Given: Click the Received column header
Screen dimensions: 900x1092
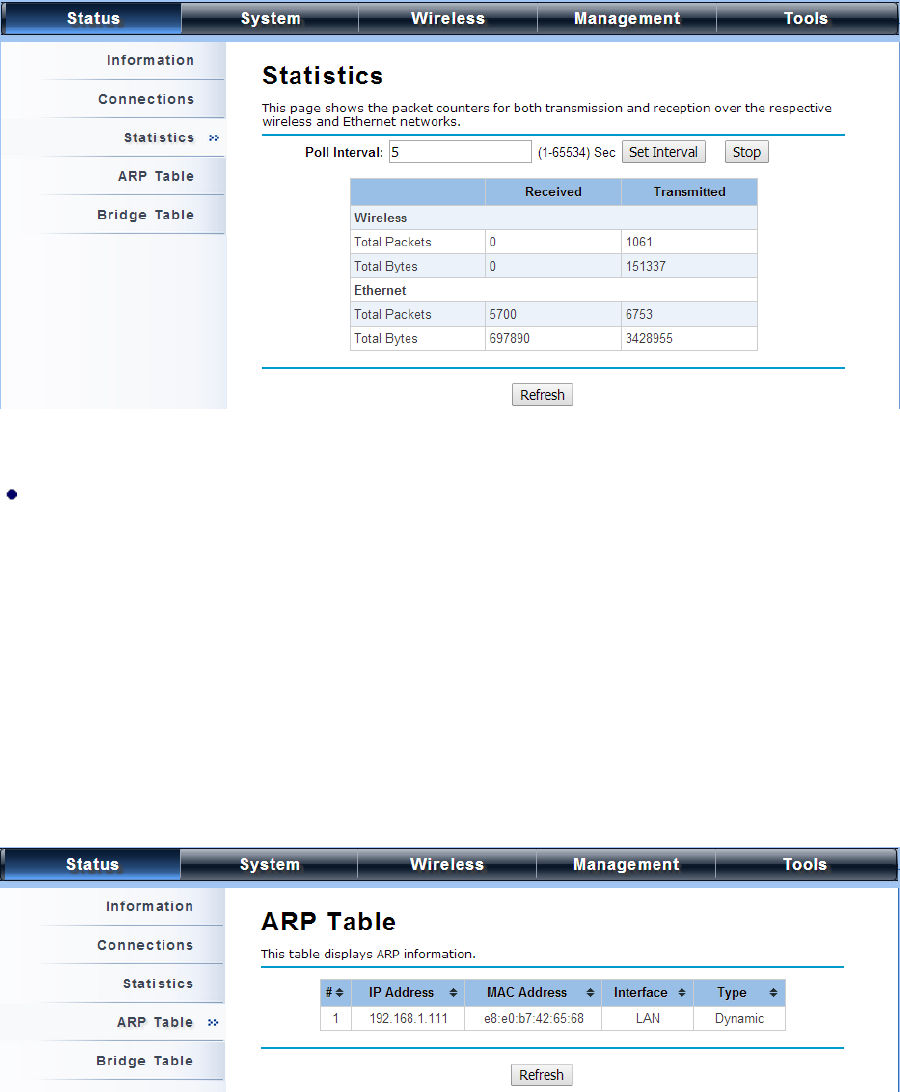Looking at the screenshot, I should pyautogui.click(x=553, y=192).
